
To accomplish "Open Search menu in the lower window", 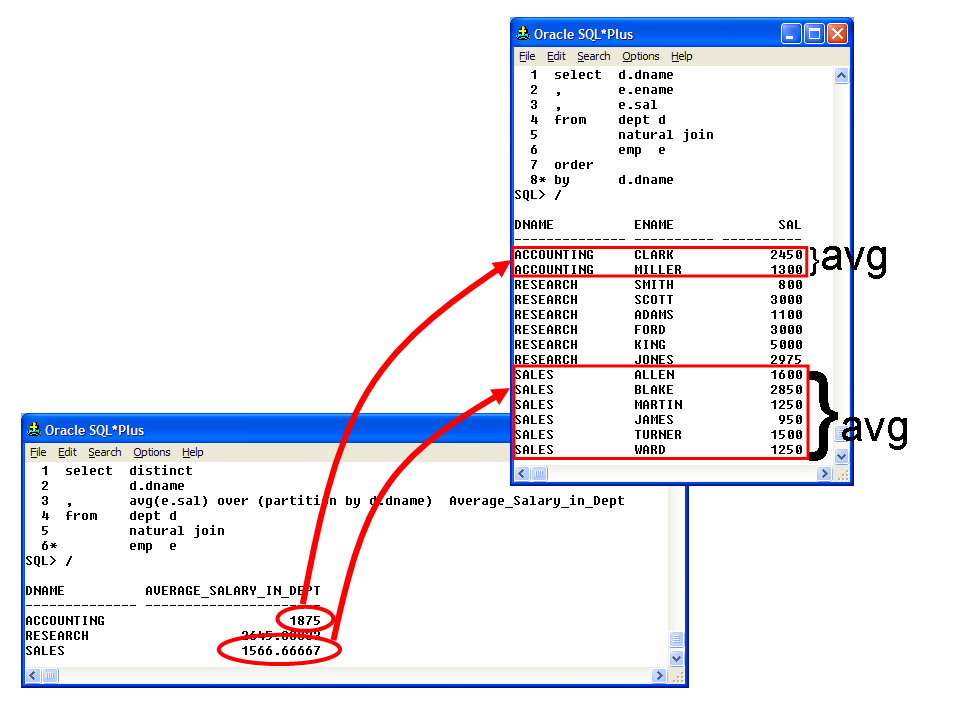I will [104, 453].
